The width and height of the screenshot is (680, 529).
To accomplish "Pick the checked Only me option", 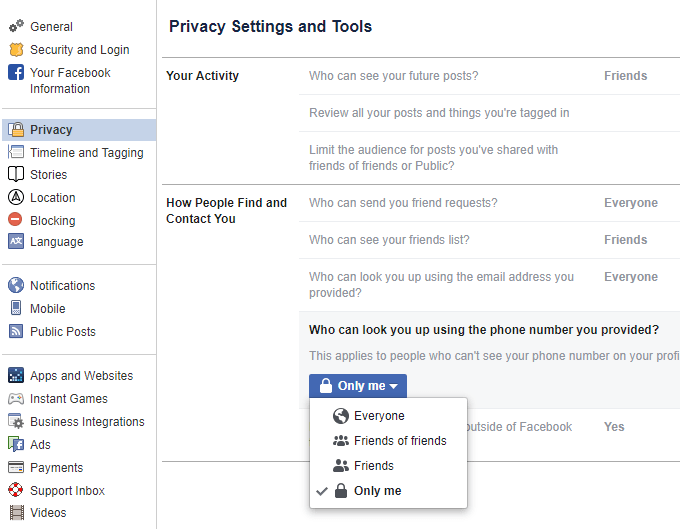I will [x=377, y=490].
